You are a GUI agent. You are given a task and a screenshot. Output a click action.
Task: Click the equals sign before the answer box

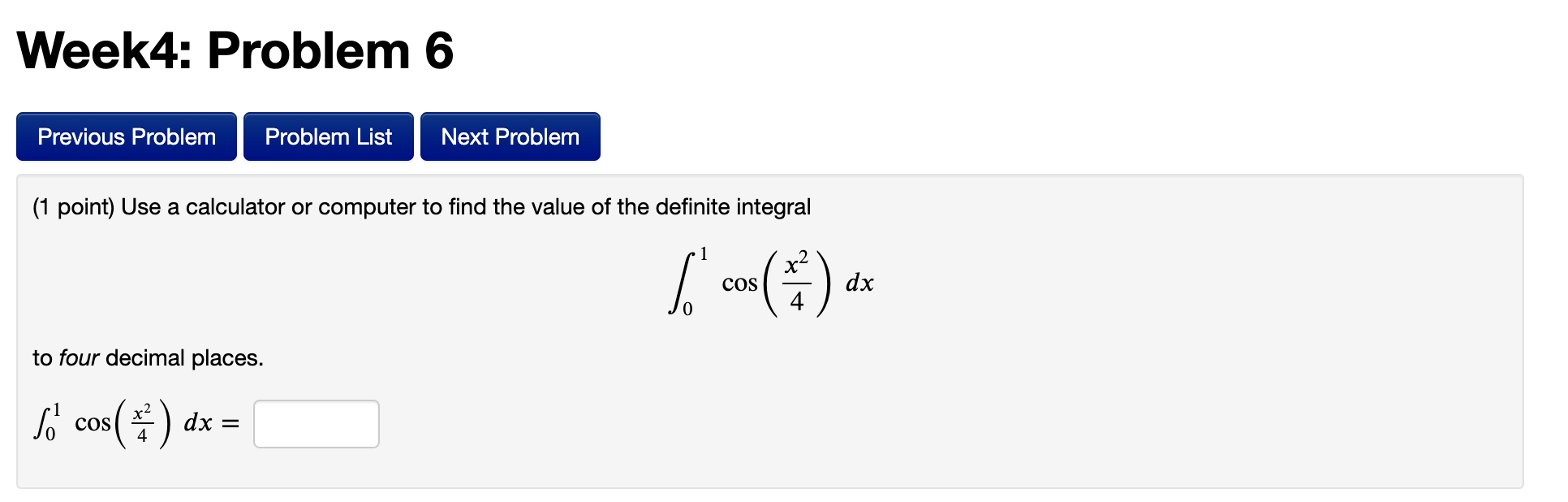coord(230,422)
